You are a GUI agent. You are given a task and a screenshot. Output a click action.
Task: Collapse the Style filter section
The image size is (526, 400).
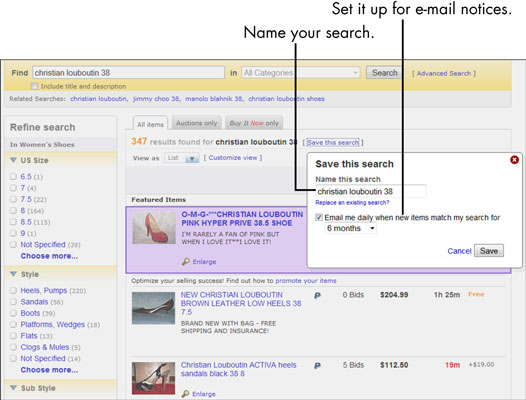pos(13,274)
